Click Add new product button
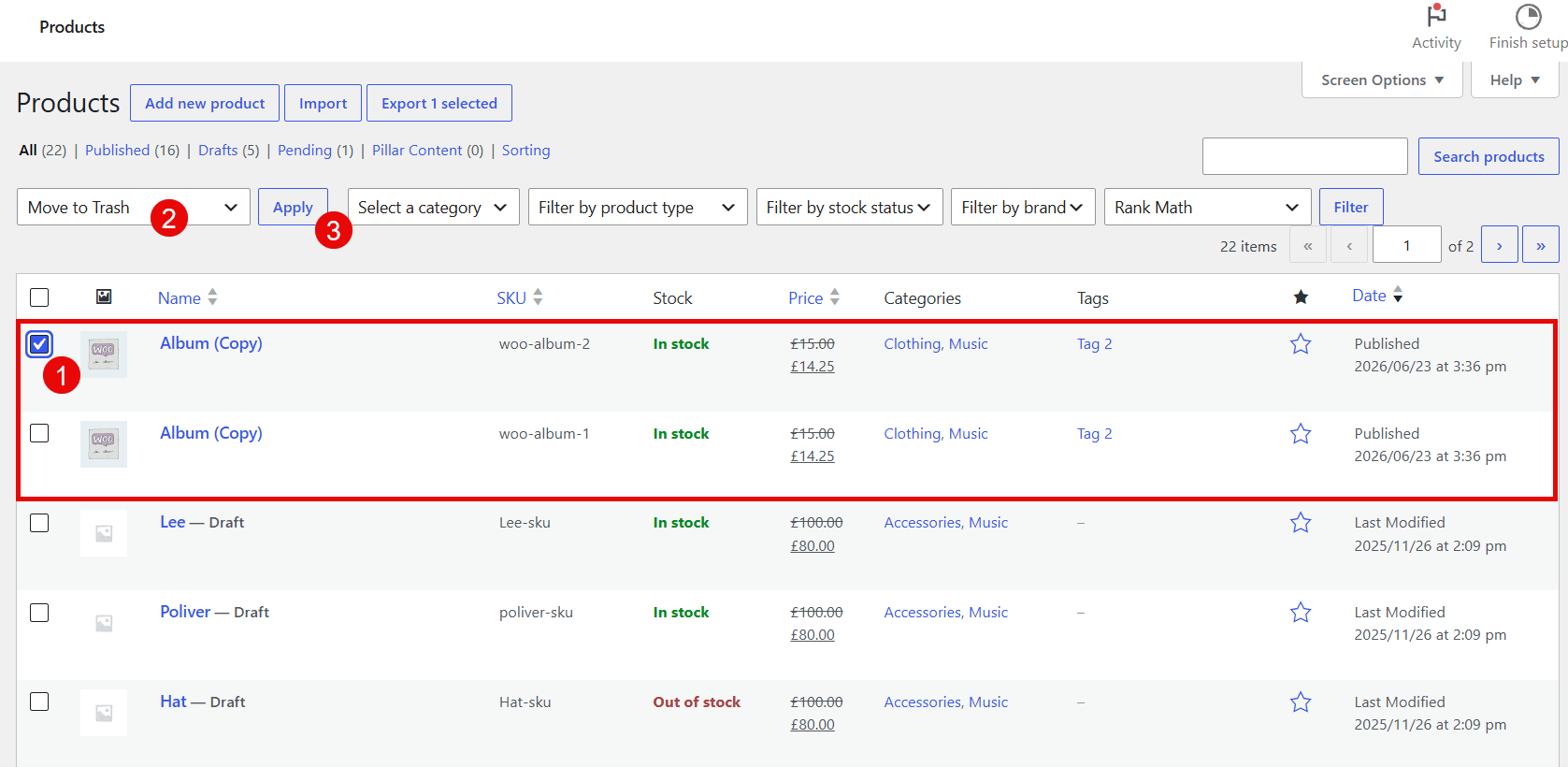Image resolution: width=1568 pixels, height=767 pixels. tap(205, 103)
